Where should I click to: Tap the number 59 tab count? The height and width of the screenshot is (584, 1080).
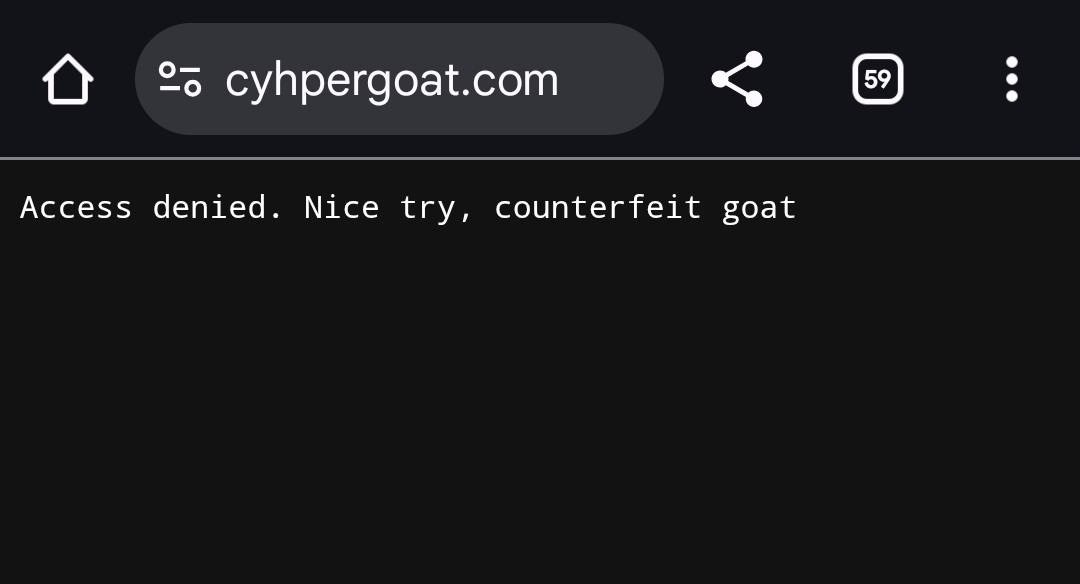pos(877,79)
